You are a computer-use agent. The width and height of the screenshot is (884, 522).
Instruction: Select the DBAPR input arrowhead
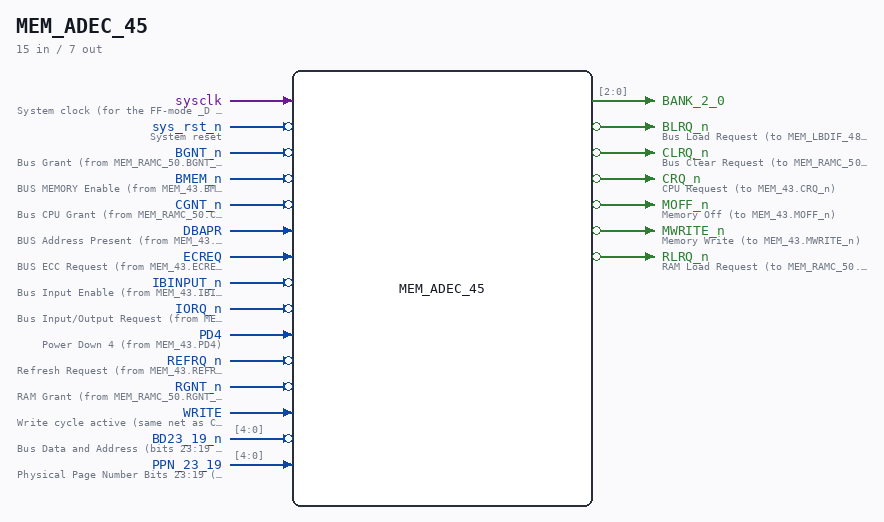click(x=288, y=231)
